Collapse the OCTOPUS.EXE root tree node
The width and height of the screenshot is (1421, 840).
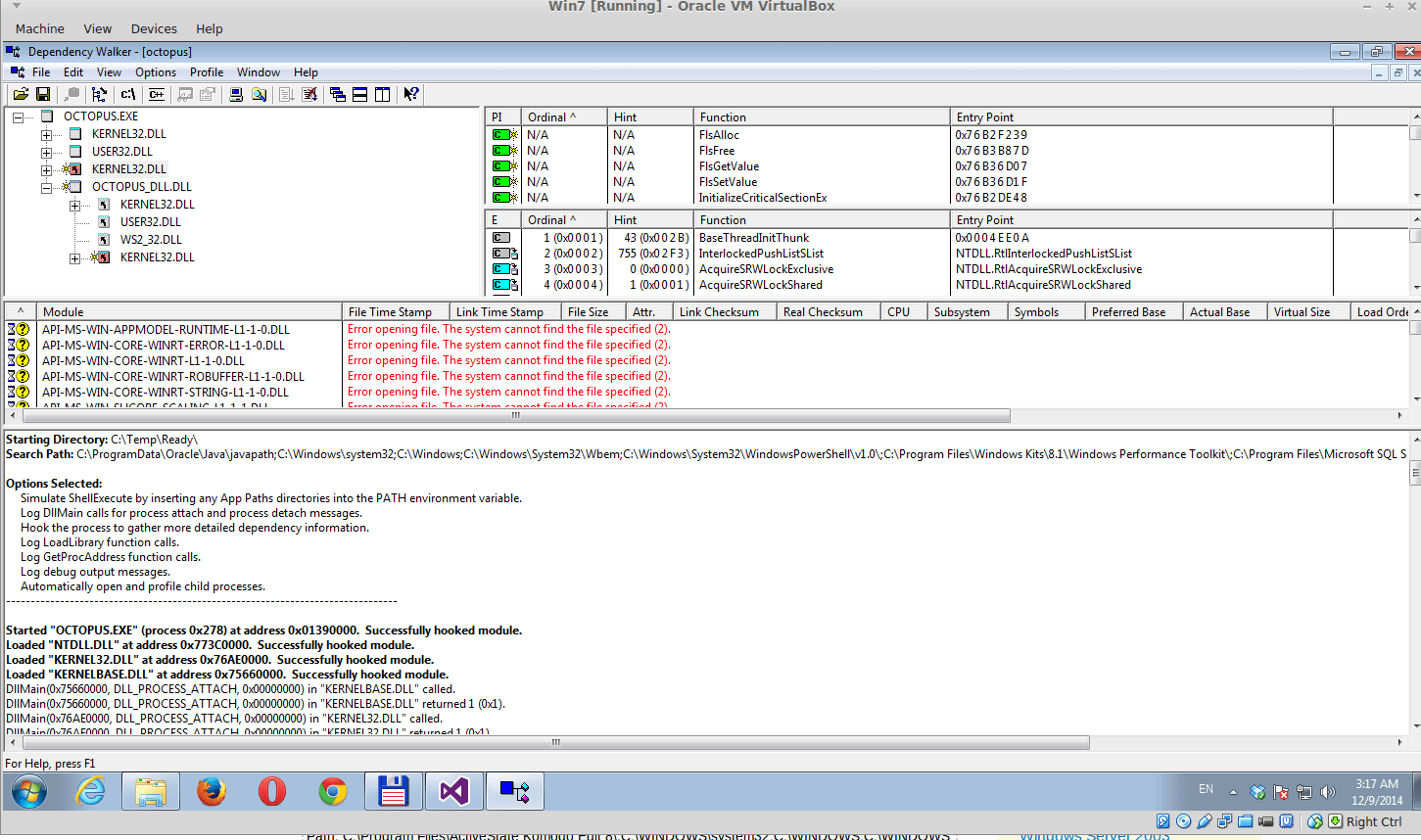tap(18, 117)
